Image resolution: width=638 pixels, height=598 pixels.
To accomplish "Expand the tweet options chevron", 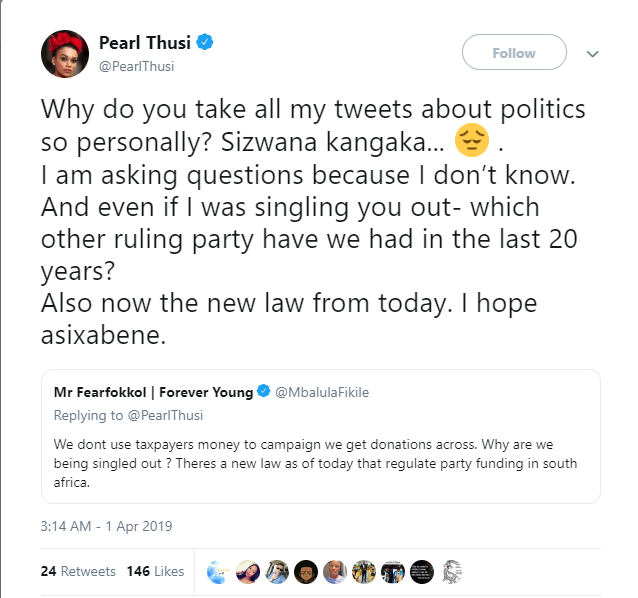I will 592,53.
